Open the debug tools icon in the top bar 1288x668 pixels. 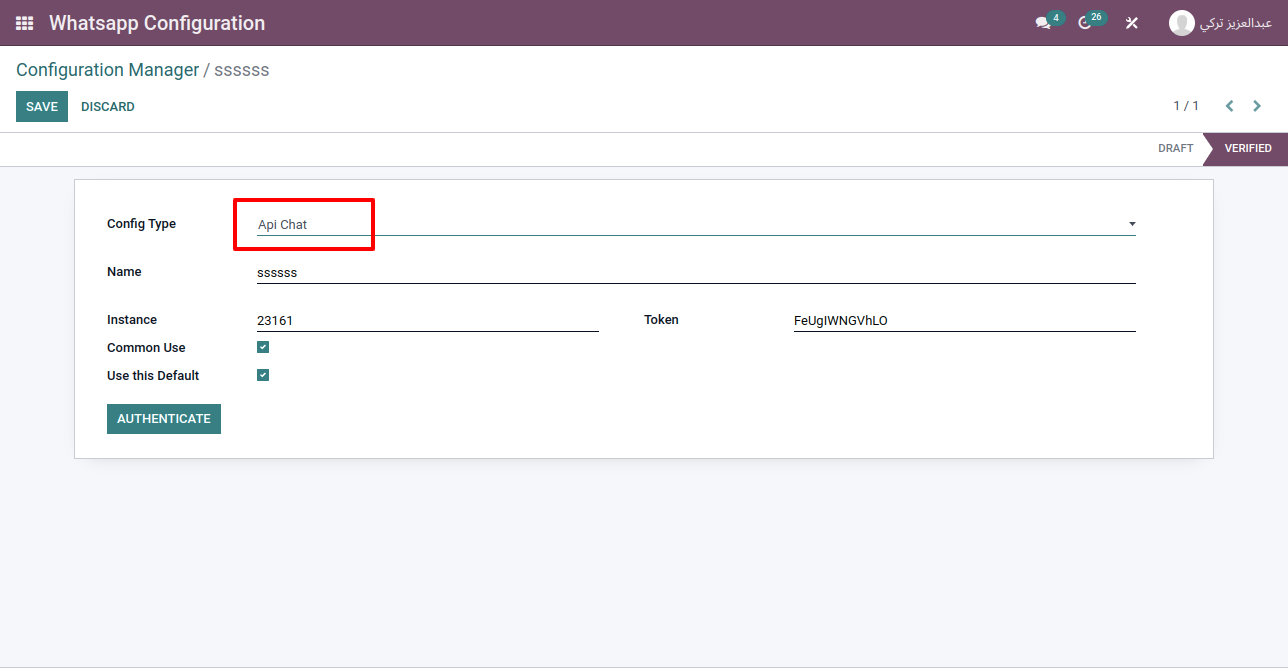click(x=1132, y=22)
